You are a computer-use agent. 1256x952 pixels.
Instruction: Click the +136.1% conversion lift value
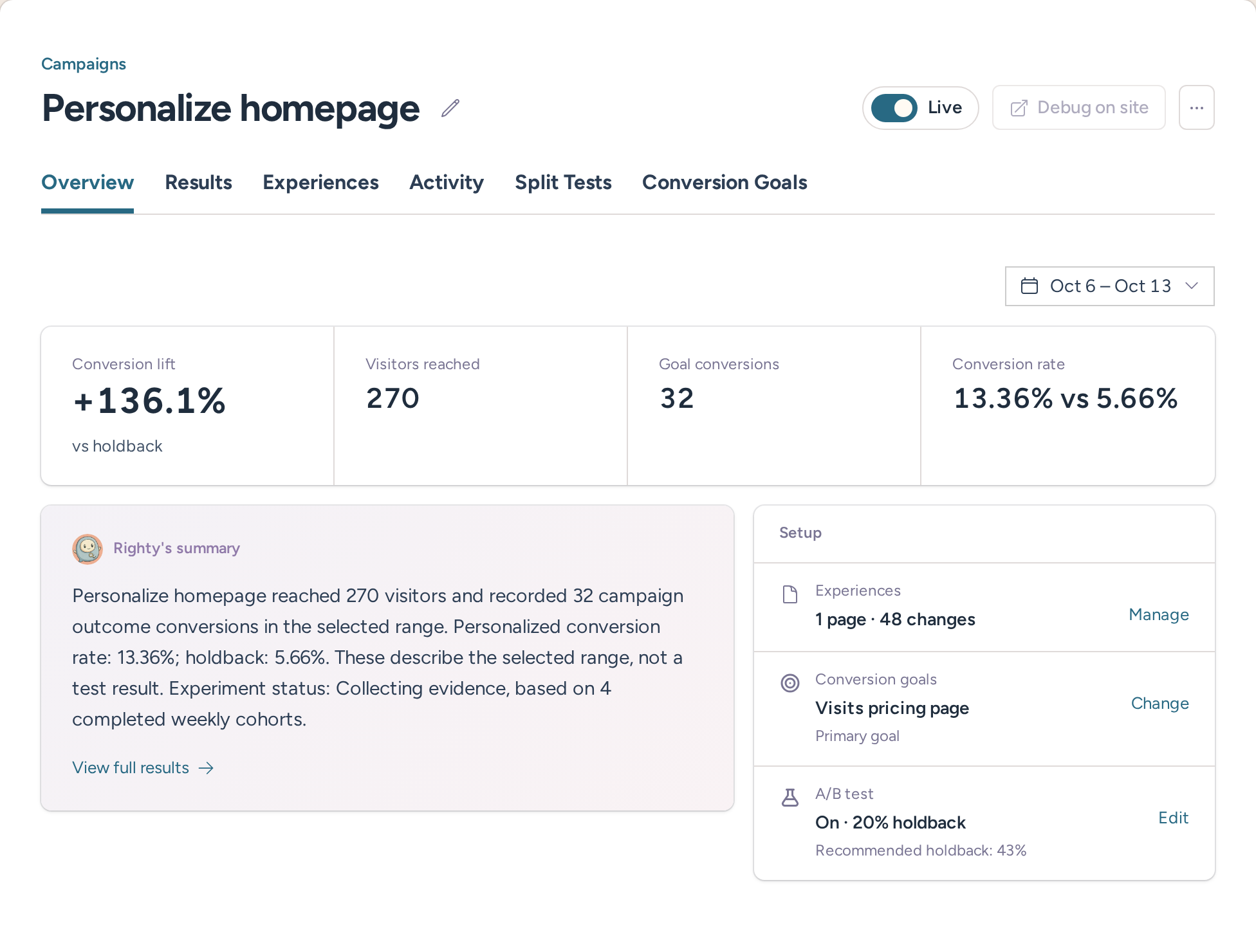149,401
